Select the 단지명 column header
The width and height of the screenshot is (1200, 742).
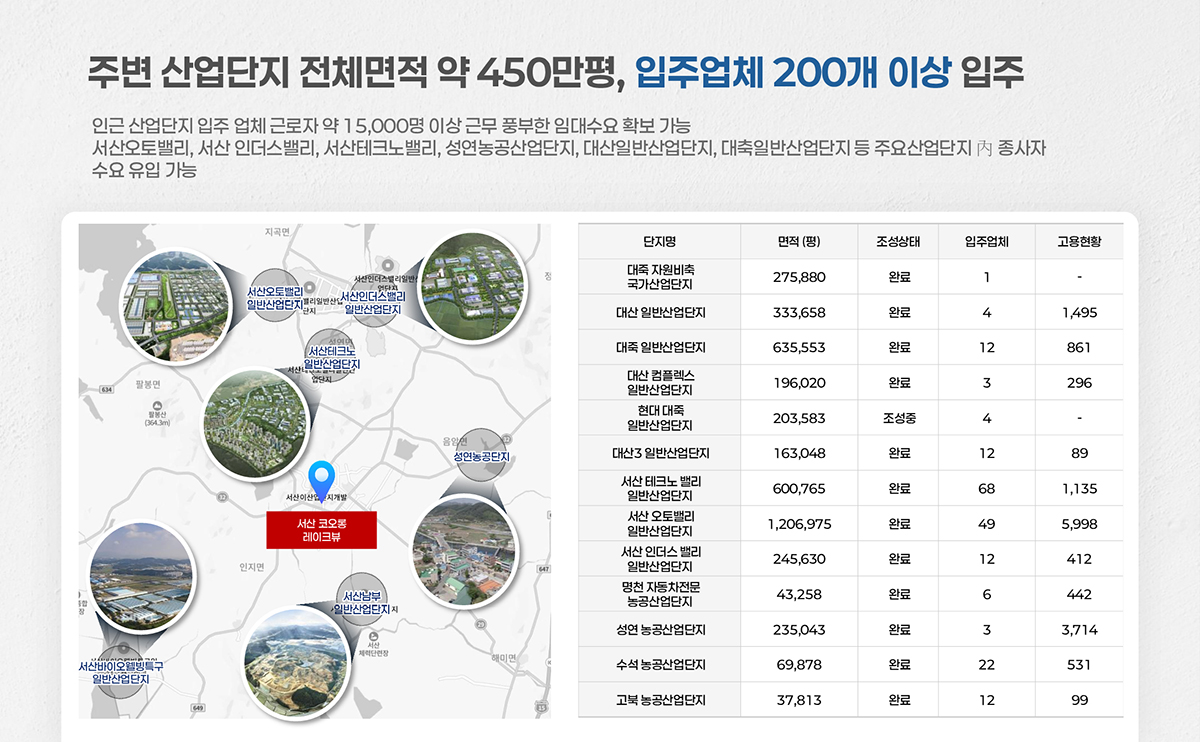pyautogui.click(x=659, y=242)
